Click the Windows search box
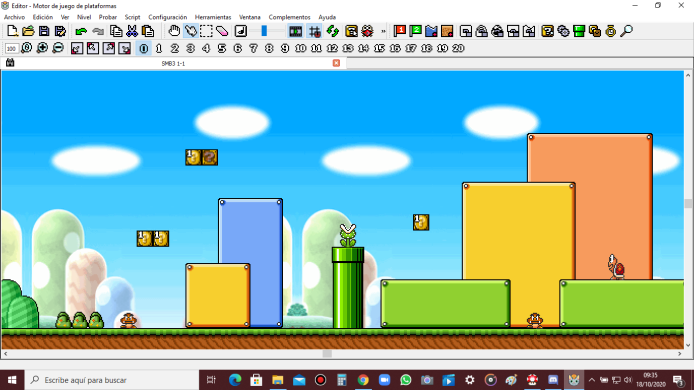Image resolution: width=694 pixels, height=390 pixels. [112, 380]
